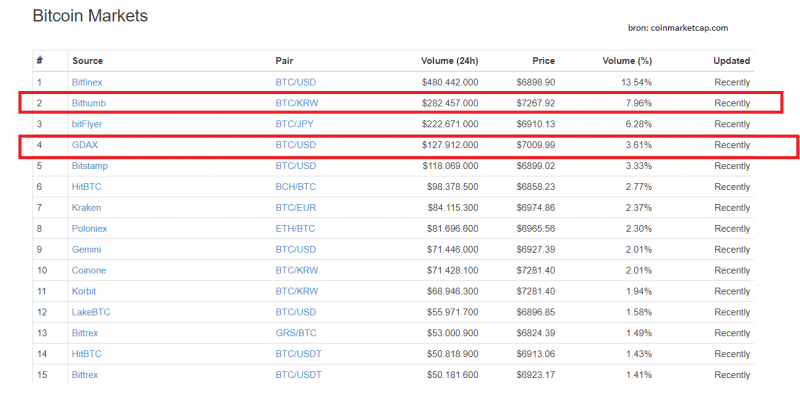This screenshot has width=800, height=394.
Task: Open GDAX BTC/USD pair link
Action: coord(295,145)
